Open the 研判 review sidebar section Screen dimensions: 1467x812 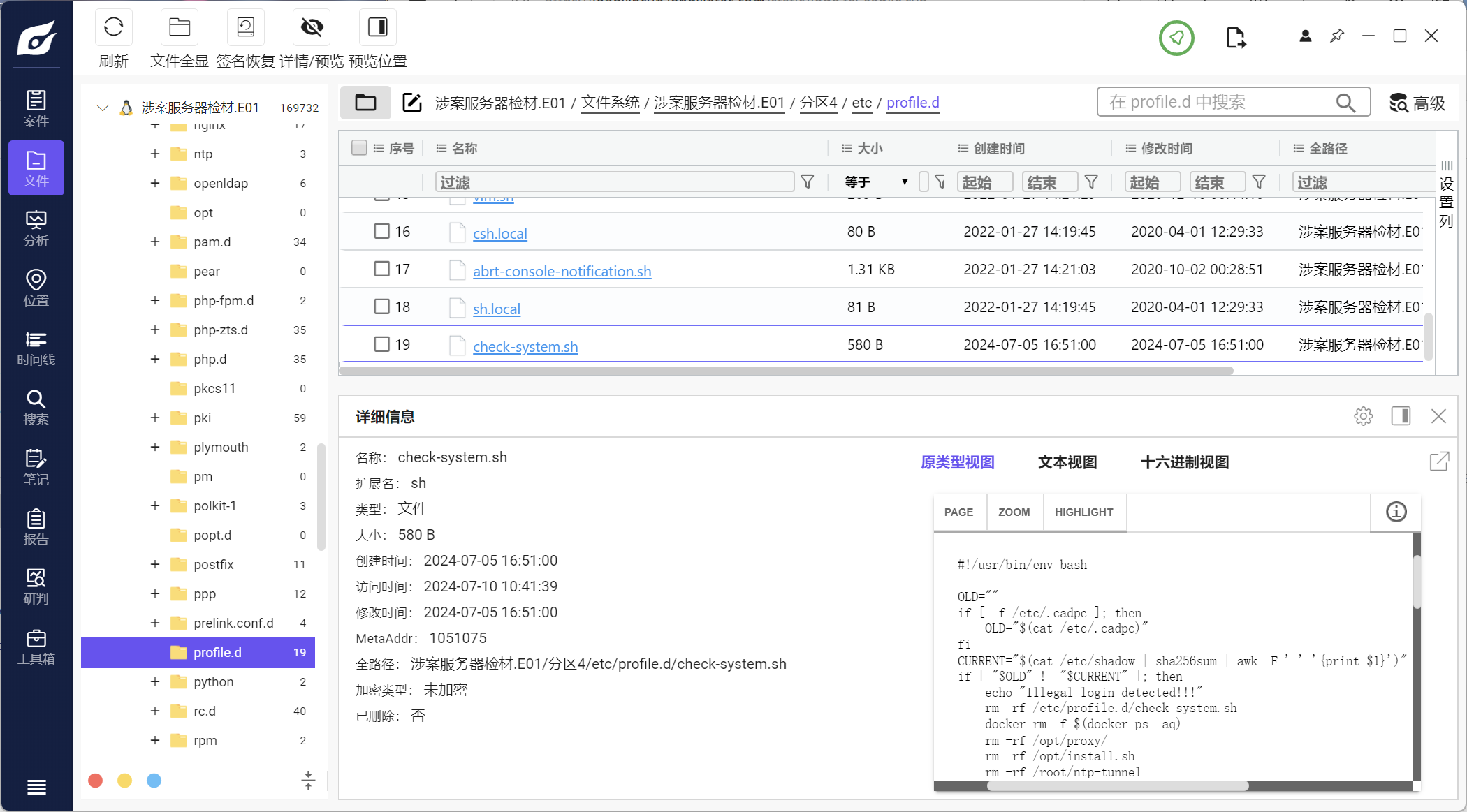coord(36,586)
